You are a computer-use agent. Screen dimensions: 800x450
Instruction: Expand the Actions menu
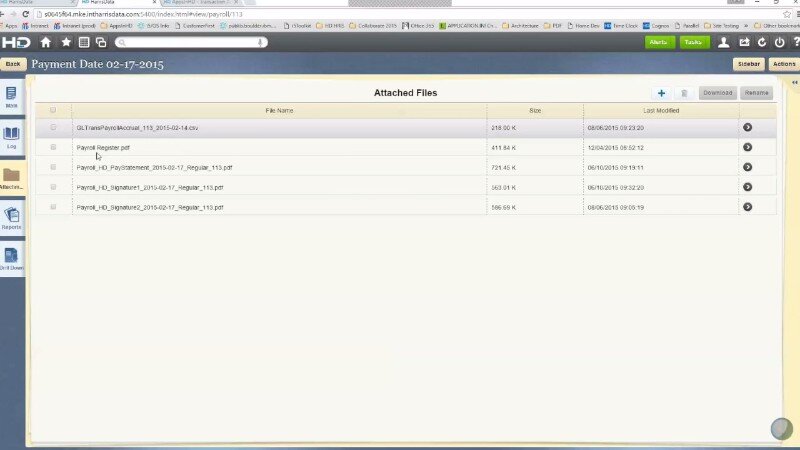point(784,64)
